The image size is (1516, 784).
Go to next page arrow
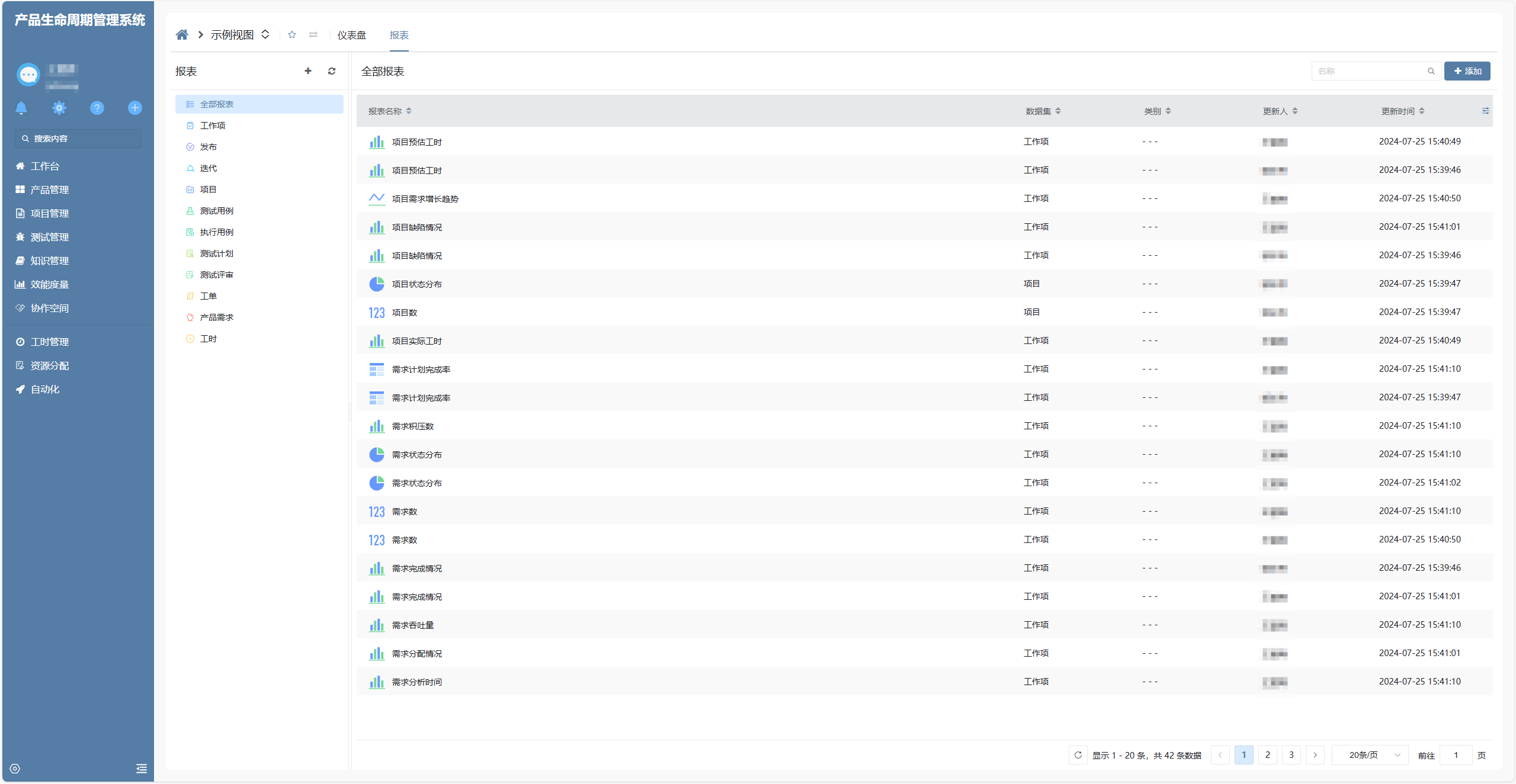pos(1315,755)
